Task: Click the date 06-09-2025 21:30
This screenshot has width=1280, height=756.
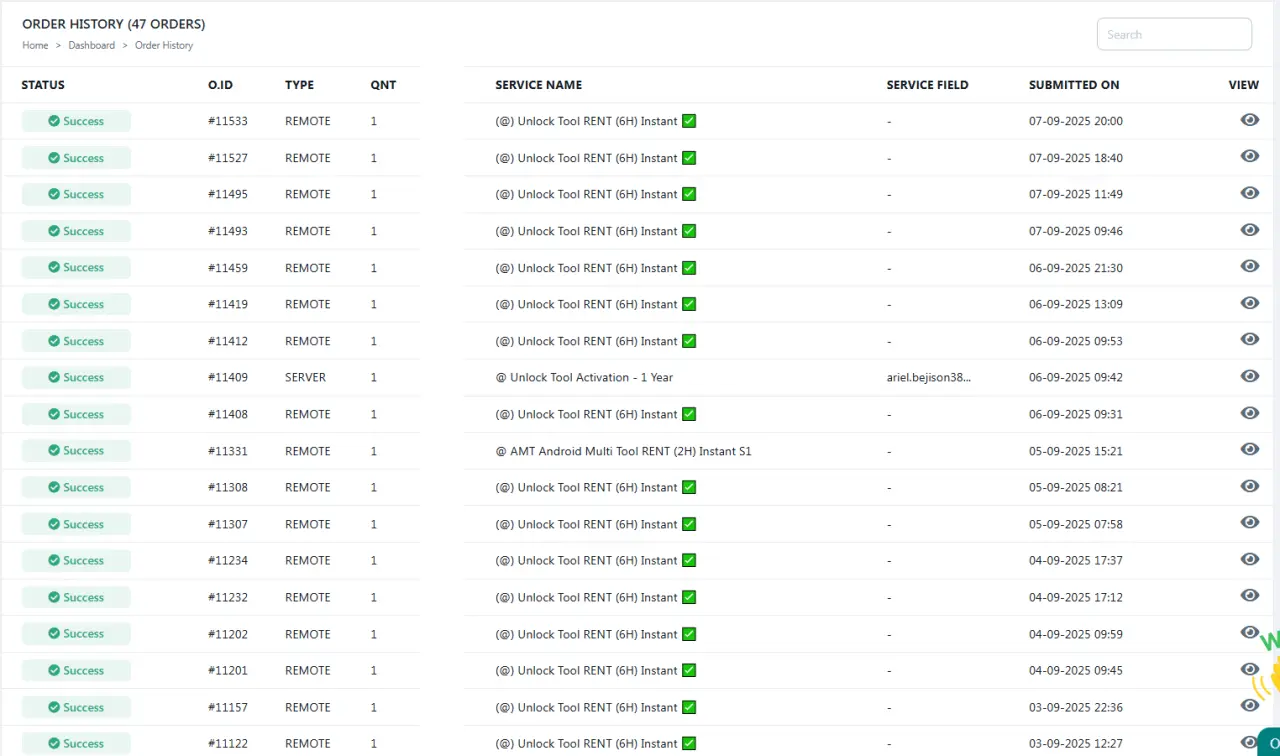Action: (1076, 268)
